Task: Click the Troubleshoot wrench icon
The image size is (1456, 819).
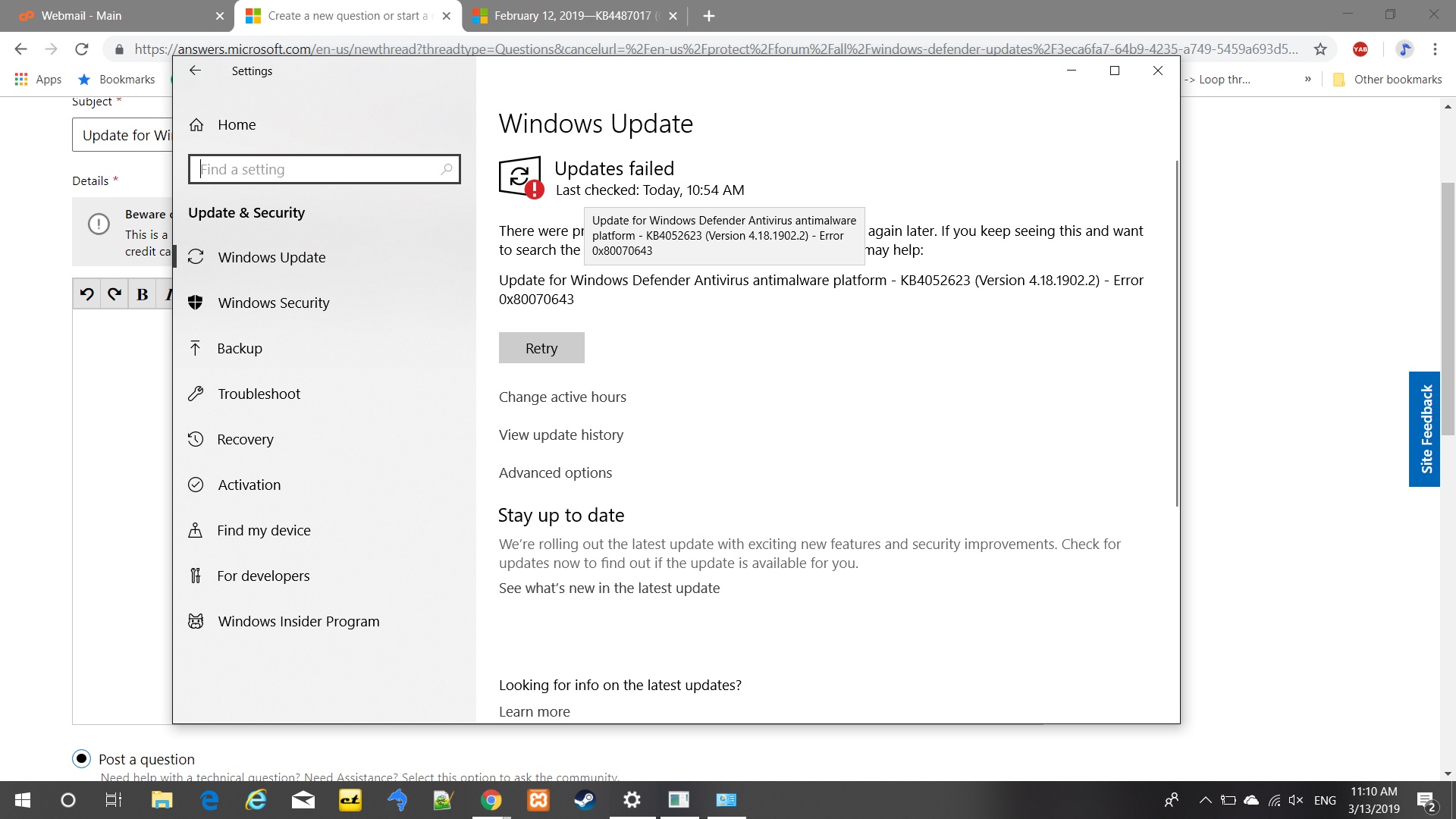Action: click(196, 394)
